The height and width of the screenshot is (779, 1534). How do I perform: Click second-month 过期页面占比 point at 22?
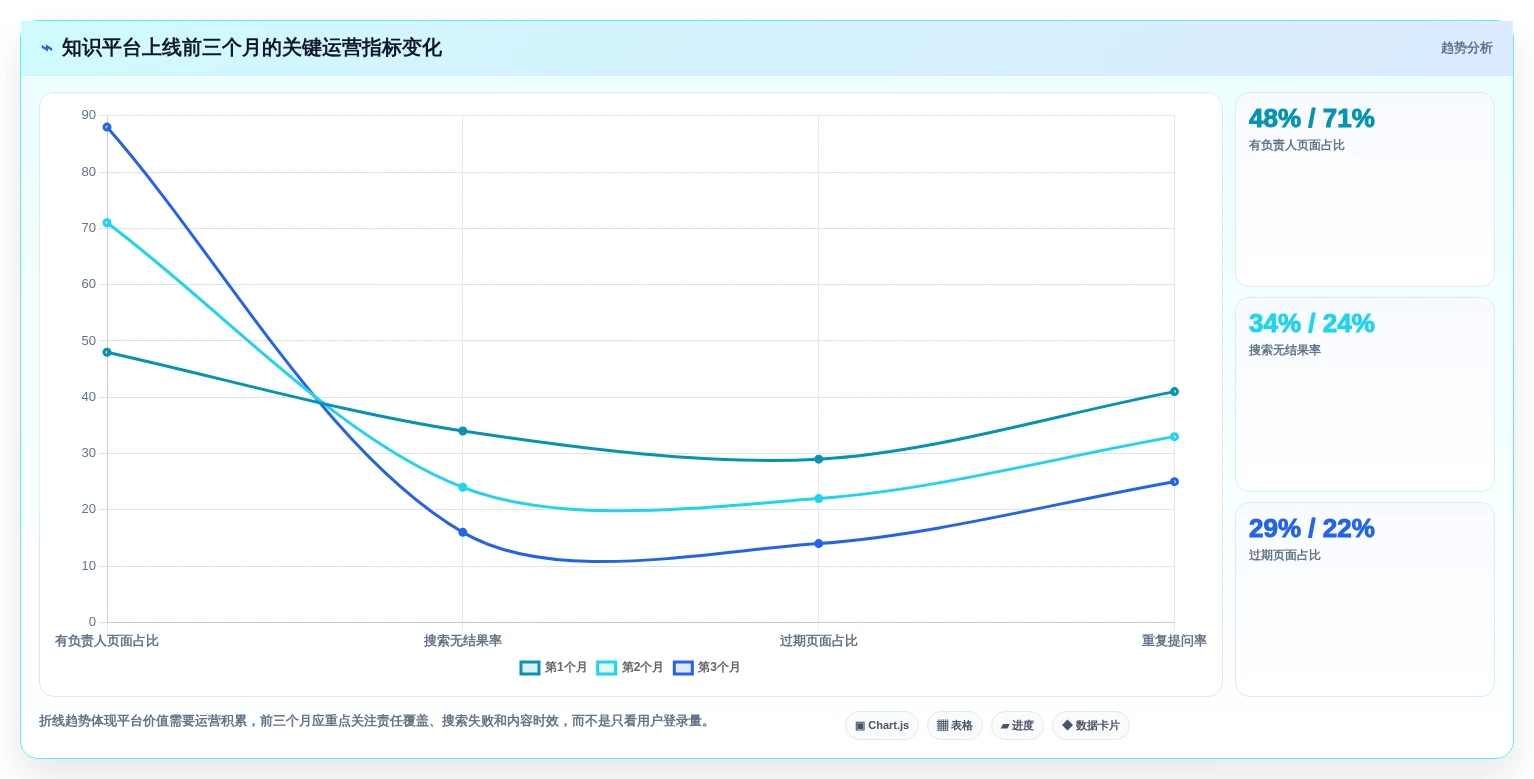818,498
